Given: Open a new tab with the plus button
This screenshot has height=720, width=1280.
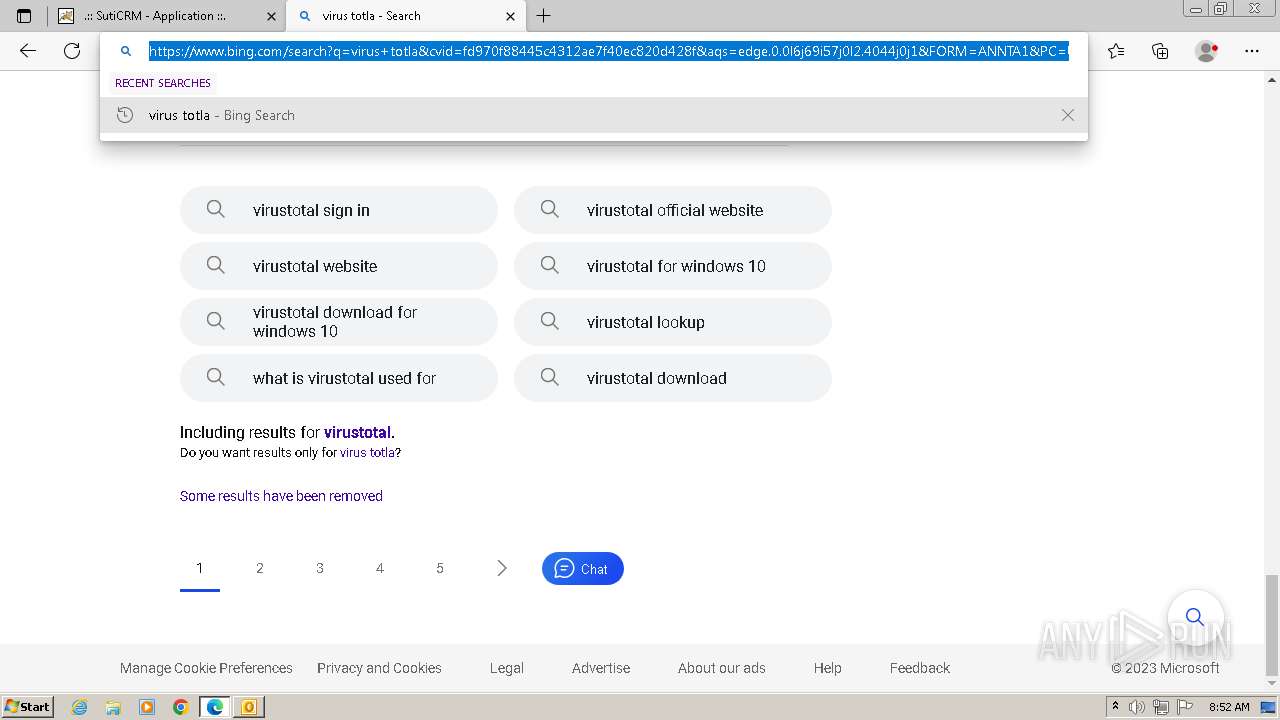Looking at the screenshot, I should point(544,16).
